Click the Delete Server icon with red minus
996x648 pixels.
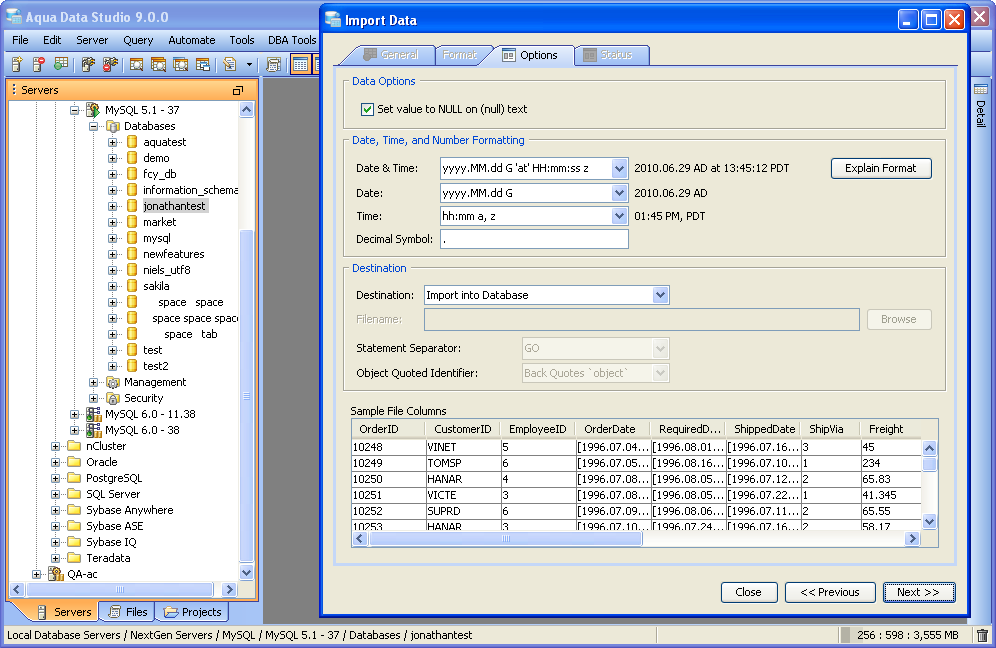coord(38,64)
